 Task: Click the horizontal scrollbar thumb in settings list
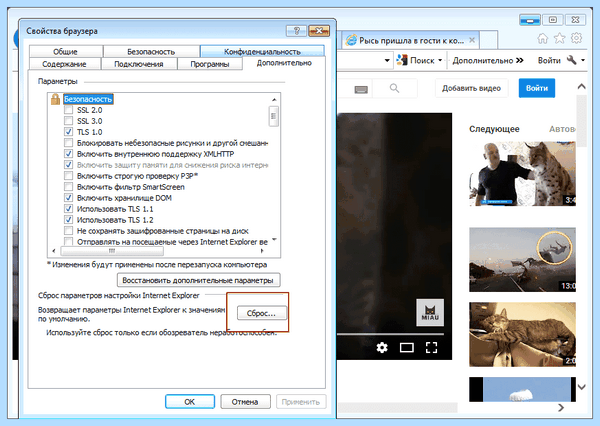[x=112, y=251]
